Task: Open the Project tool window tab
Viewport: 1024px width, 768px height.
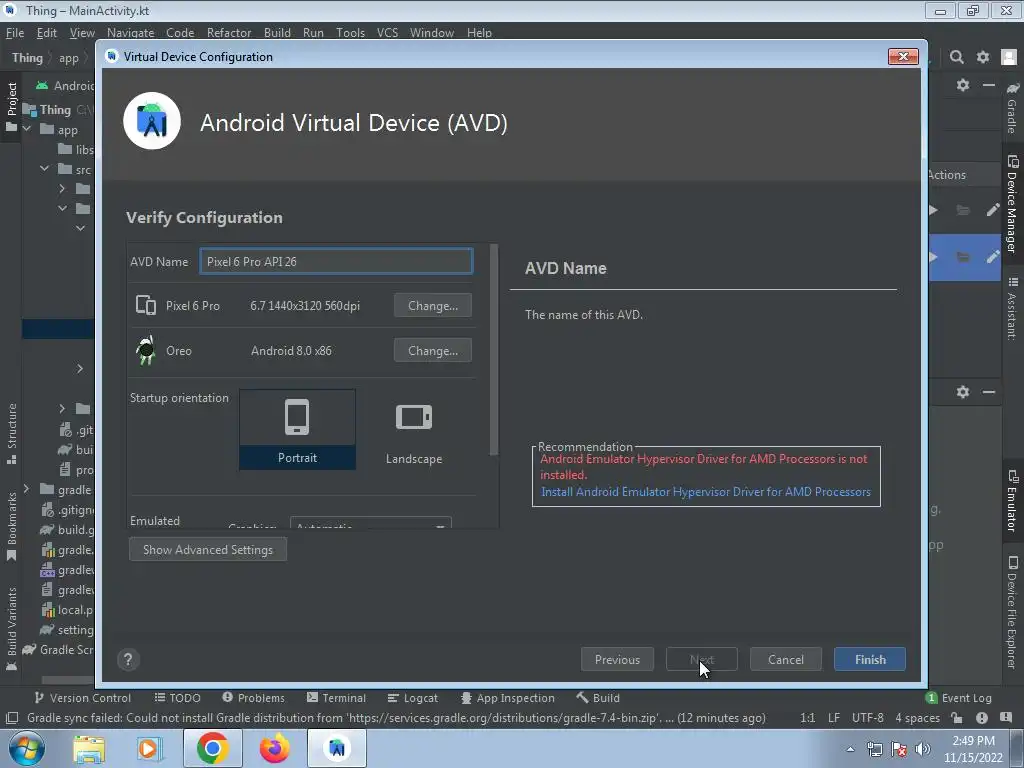Action: (12, 108)
